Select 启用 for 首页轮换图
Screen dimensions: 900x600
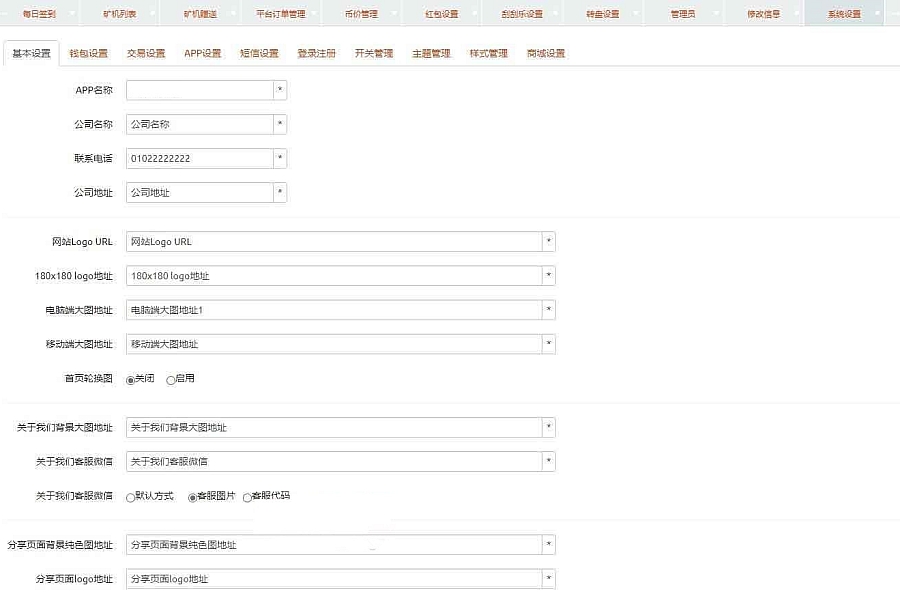click(170, 380)
